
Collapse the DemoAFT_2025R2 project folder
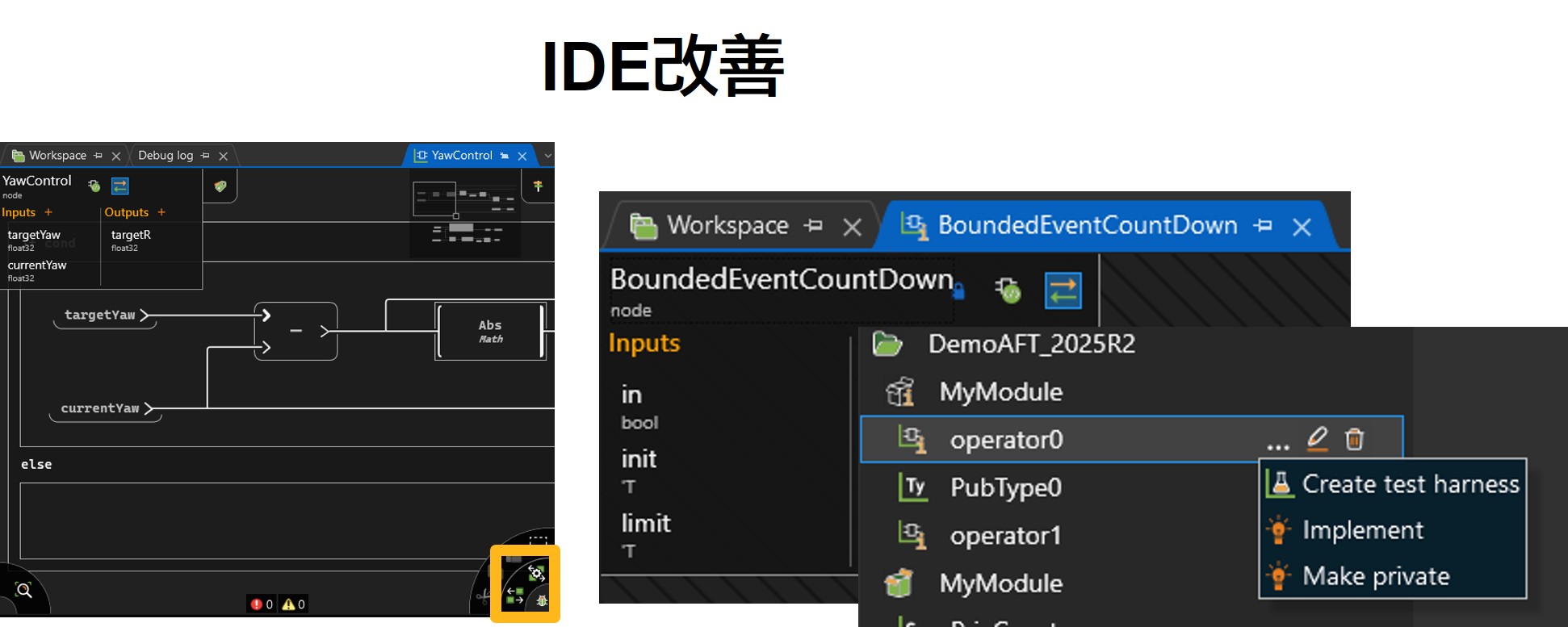(x=887, y=345)
